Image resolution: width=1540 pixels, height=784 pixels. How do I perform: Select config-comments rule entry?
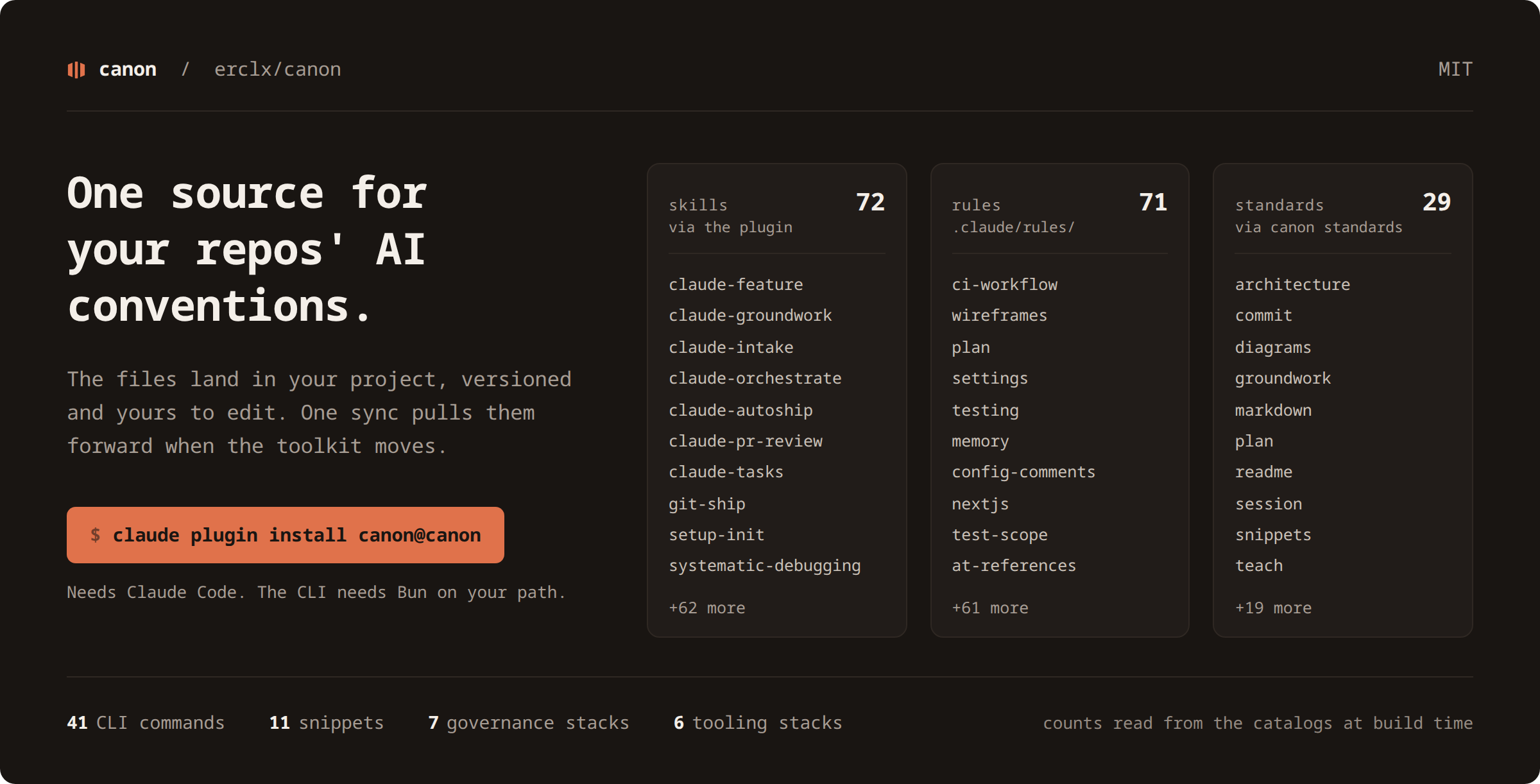coord(1023,472)
